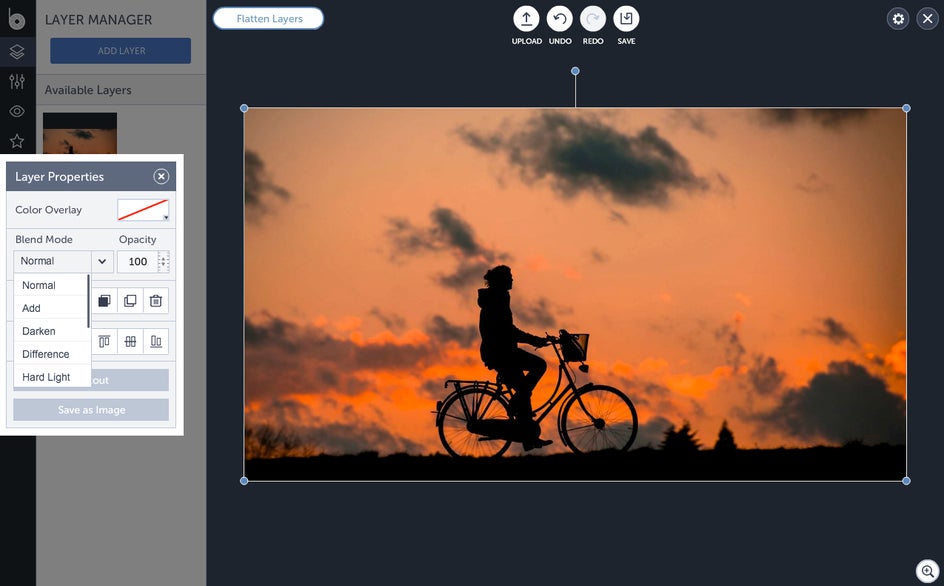The width and height of the screenshot is (944, 586).
Task: Click the Flatten Layers button
Action: tap(269, 19)
